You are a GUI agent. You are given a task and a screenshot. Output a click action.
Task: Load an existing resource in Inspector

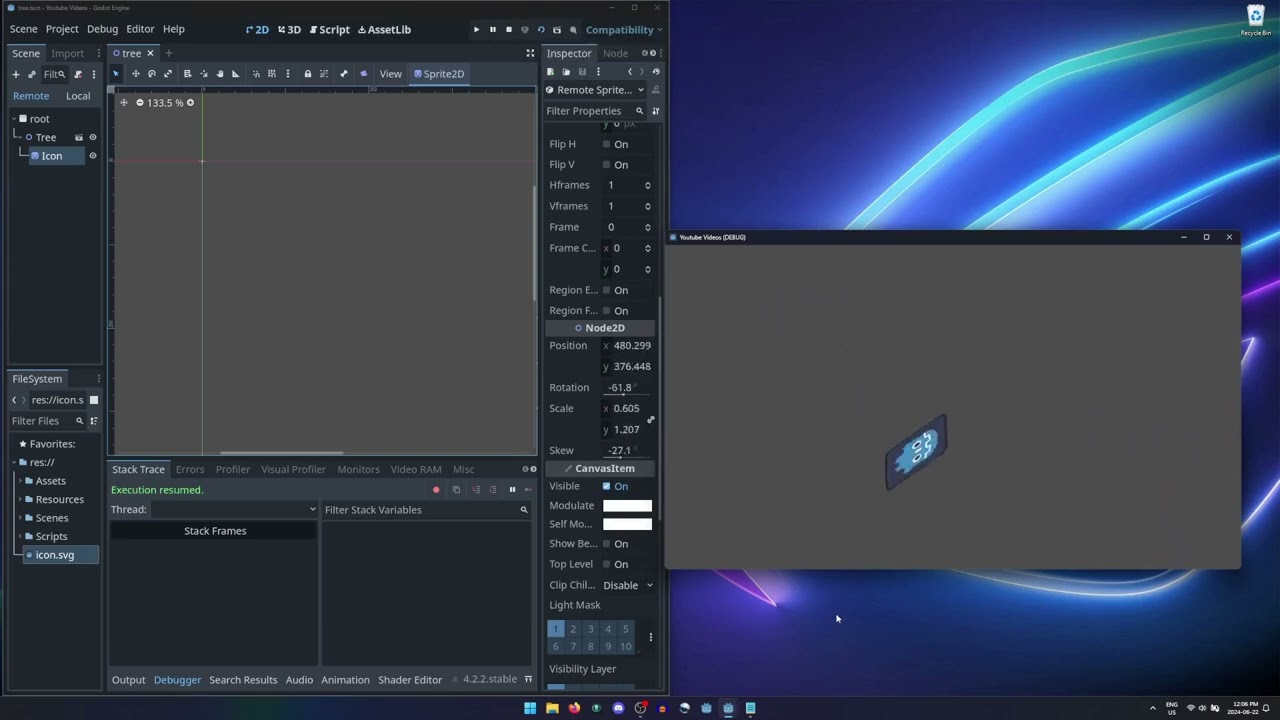pyautogui.click(x=566, y=72)
